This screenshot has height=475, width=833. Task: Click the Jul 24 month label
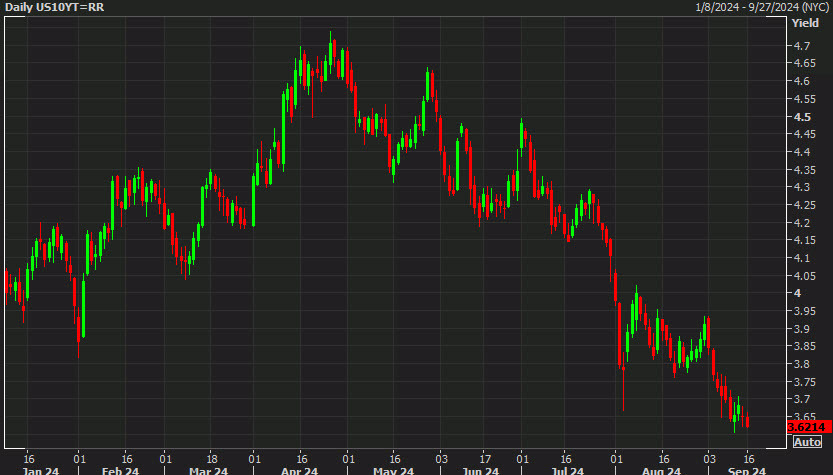pyautogui.click(x=567, y=470)
